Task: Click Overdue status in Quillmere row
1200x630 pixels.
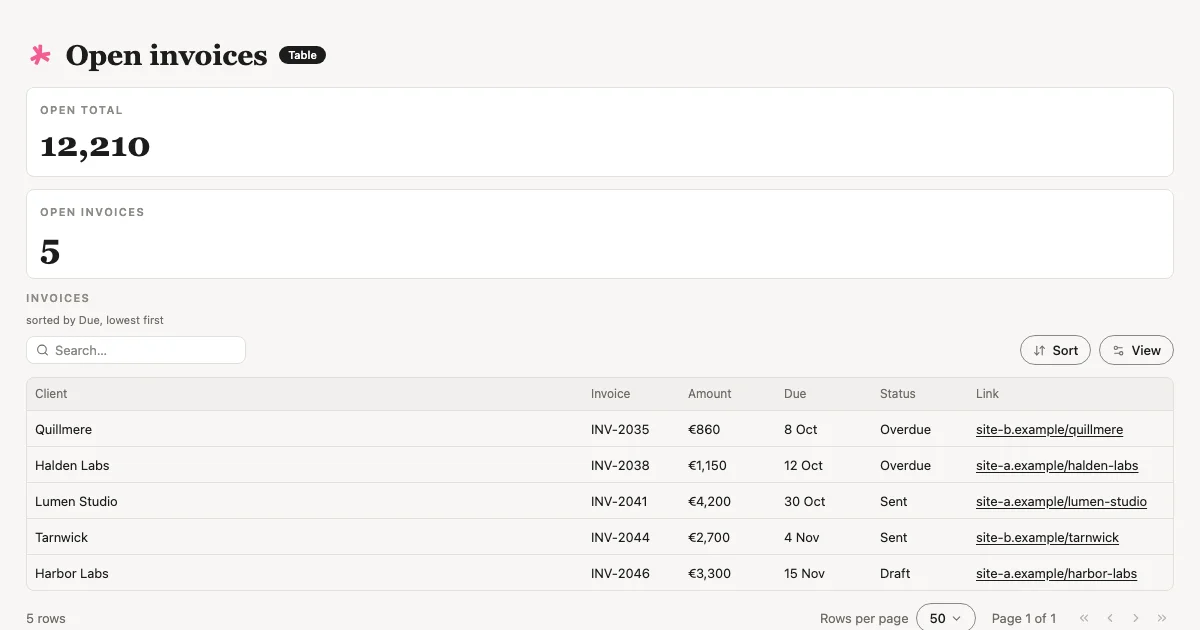Action: (x=905, y=429)
